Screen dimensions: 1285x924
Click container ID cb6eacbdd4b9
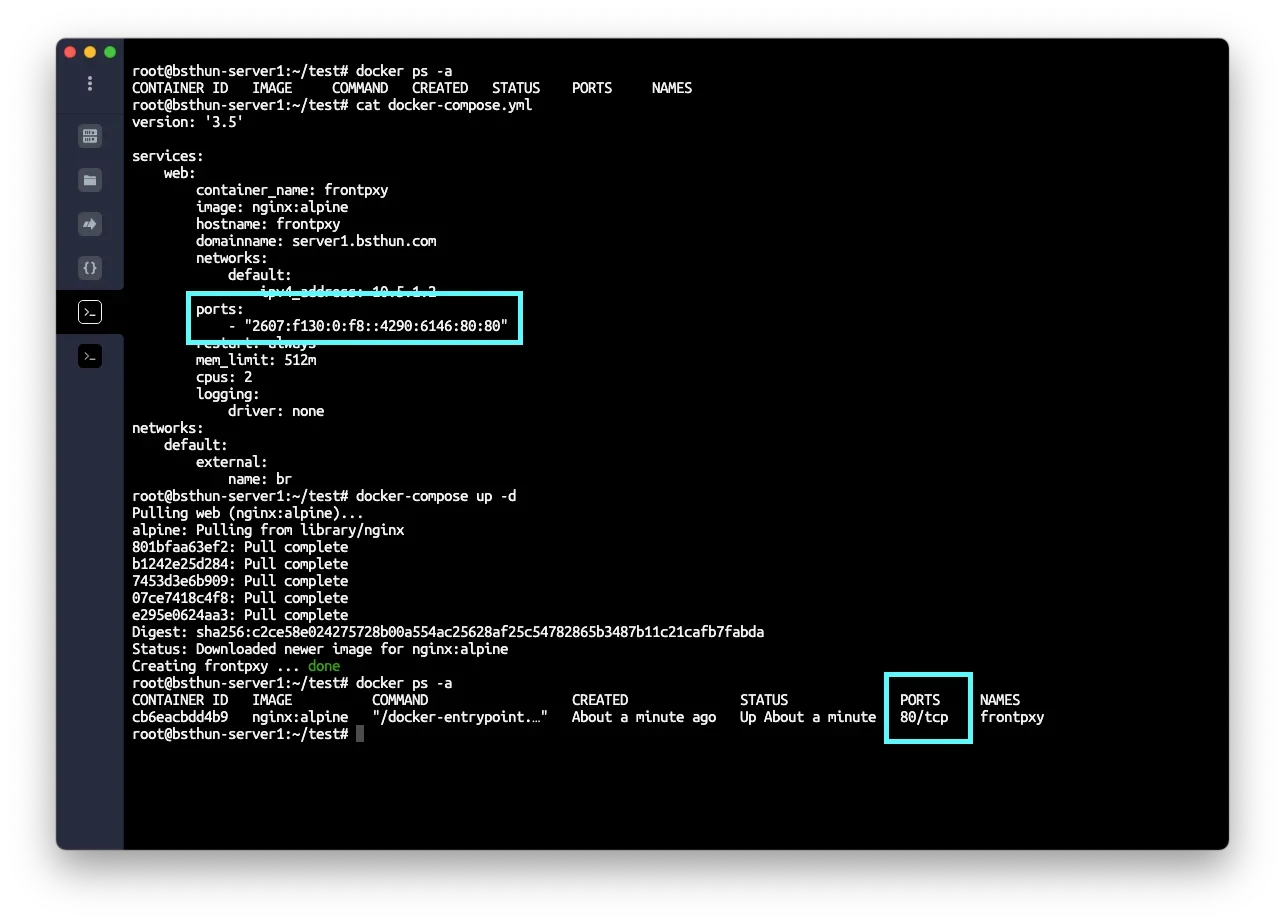(180, 717)
